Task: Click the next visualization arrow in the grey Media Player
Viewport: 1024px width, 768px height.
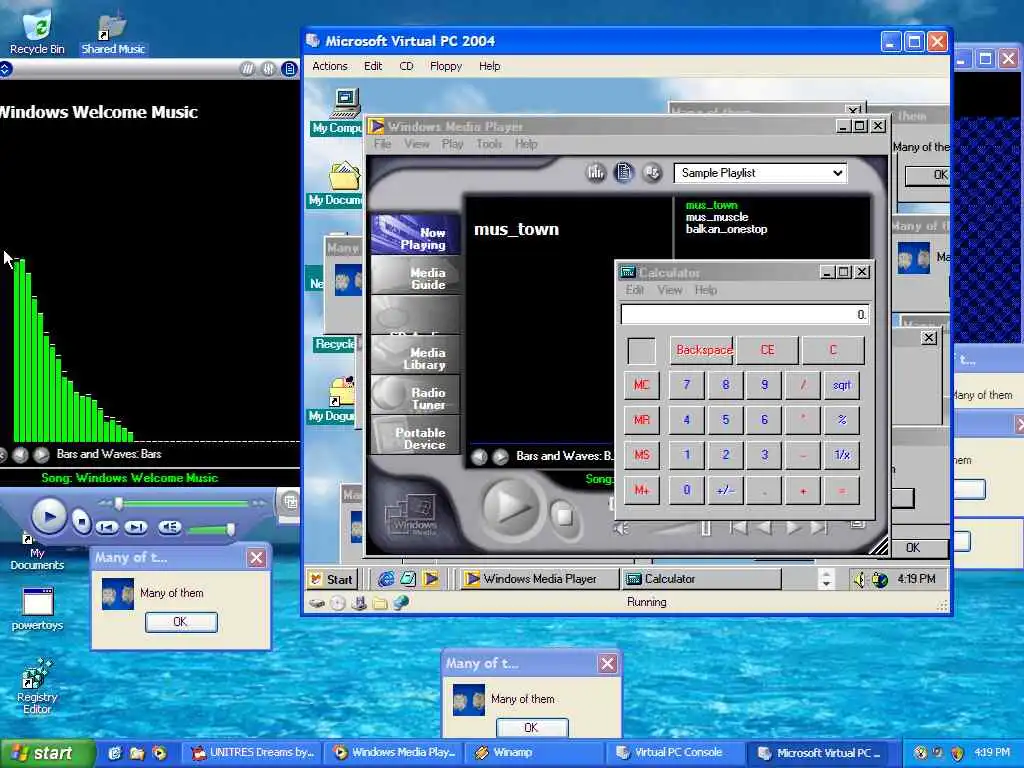Action: pyautogui.click(x=500, y=456)
